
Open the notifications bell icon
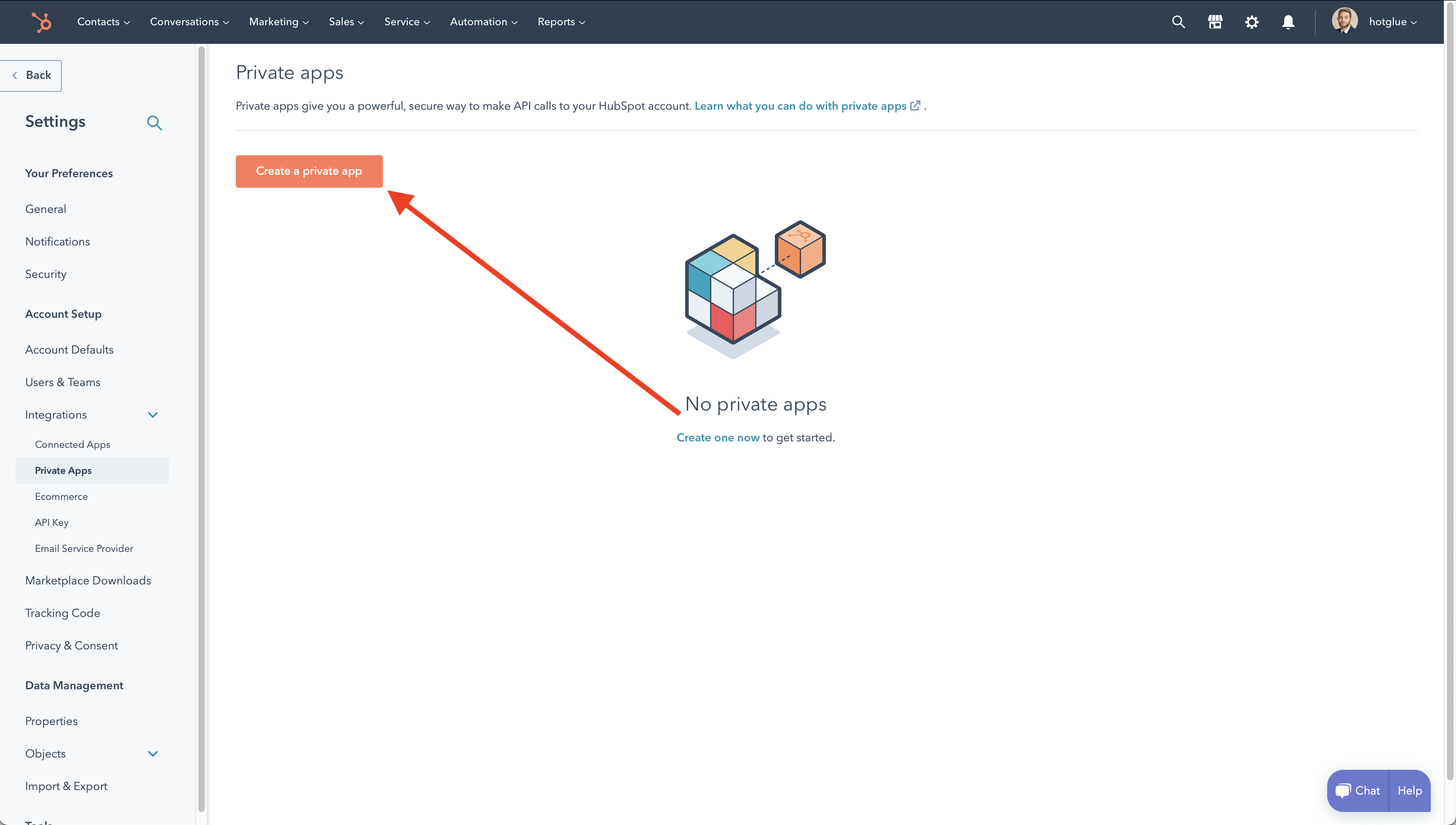click(1288, 22)
